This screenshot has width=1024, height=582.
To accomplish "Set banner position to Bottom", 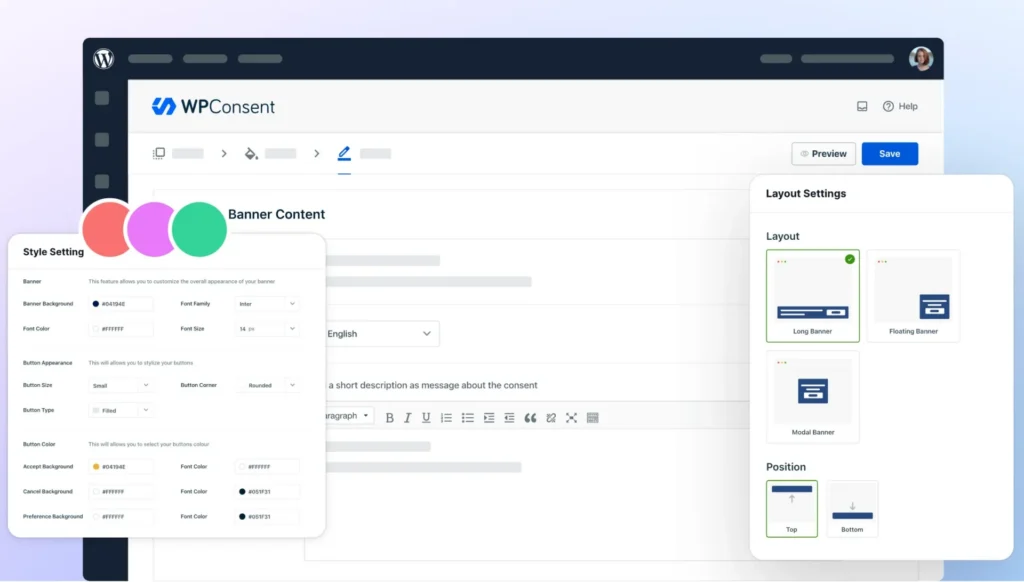I will coord(852,508).
